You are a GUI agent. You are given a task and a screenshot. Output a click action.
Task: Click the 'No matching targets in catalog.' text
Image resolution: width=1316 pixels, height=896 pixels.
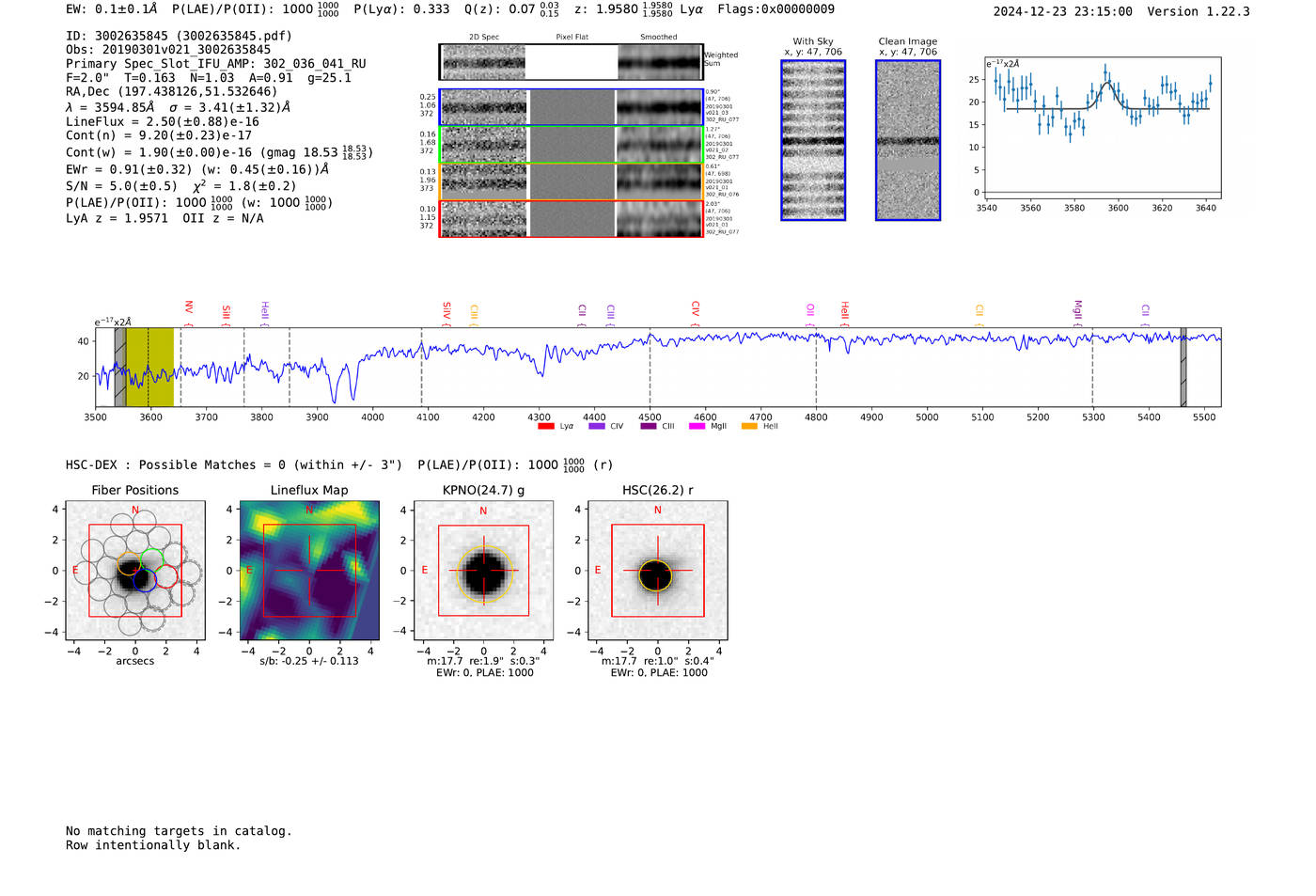coord(179,831)
